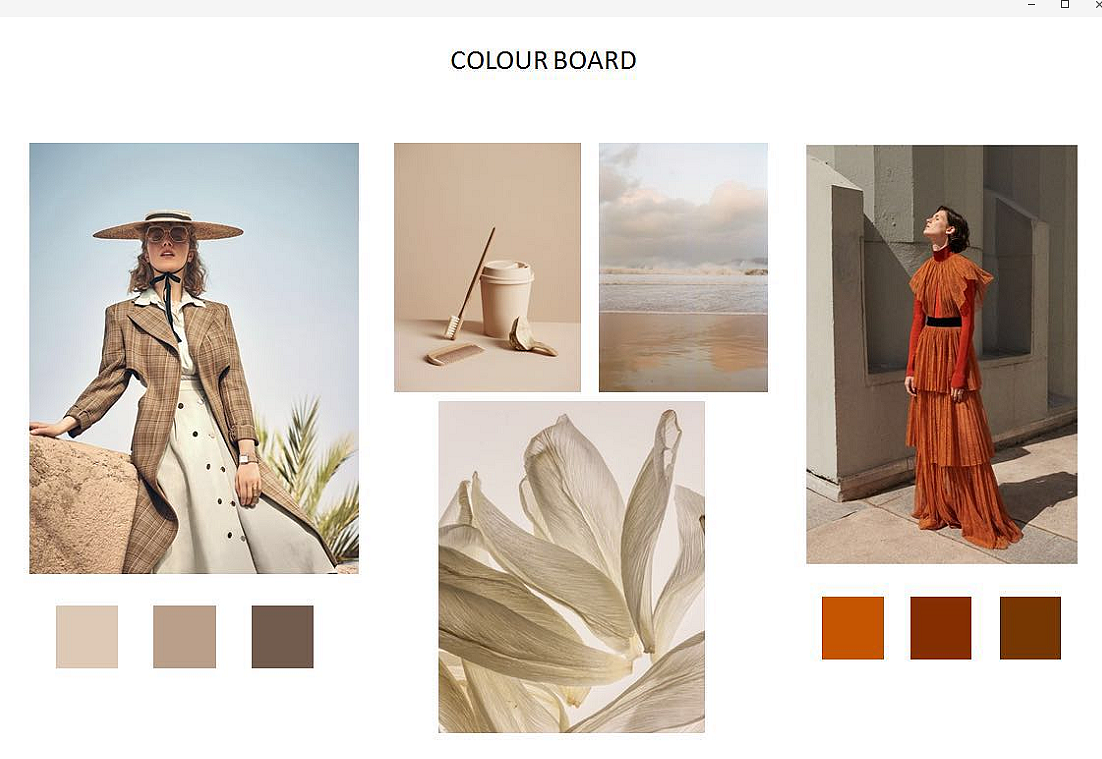Click the comb in still life image
This screenshot has width=1102, height=759.
click(455, 353)
